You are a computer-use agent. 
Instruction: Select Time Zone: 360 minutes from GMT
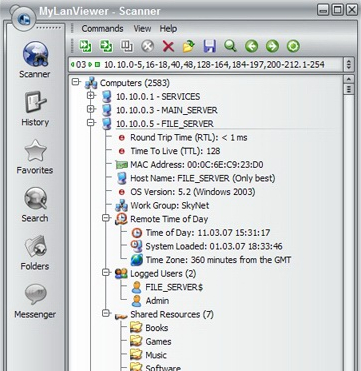click(218, 260)
